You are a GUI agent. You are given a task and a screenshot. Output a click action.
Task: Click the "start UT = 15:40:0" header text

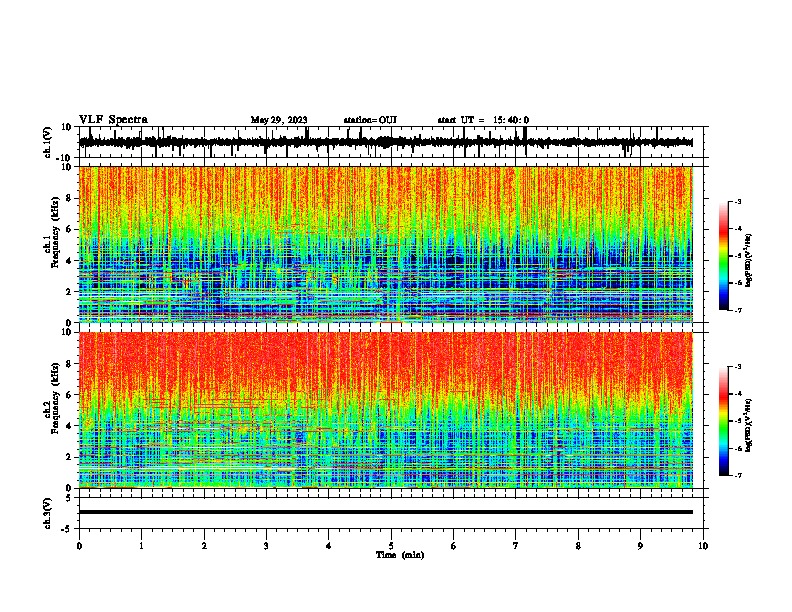click(x=483, y=120)
